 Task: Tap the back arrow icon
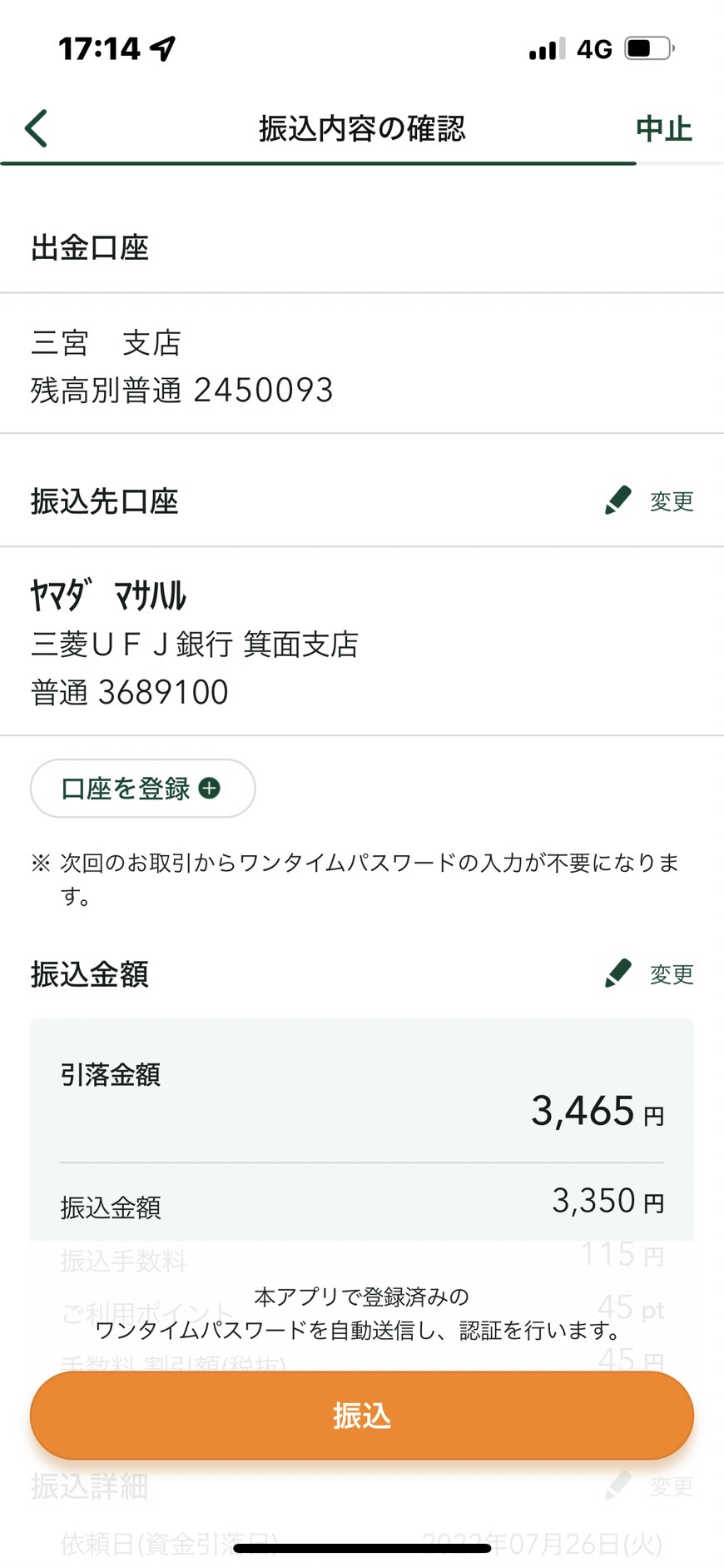coord(36,128)
